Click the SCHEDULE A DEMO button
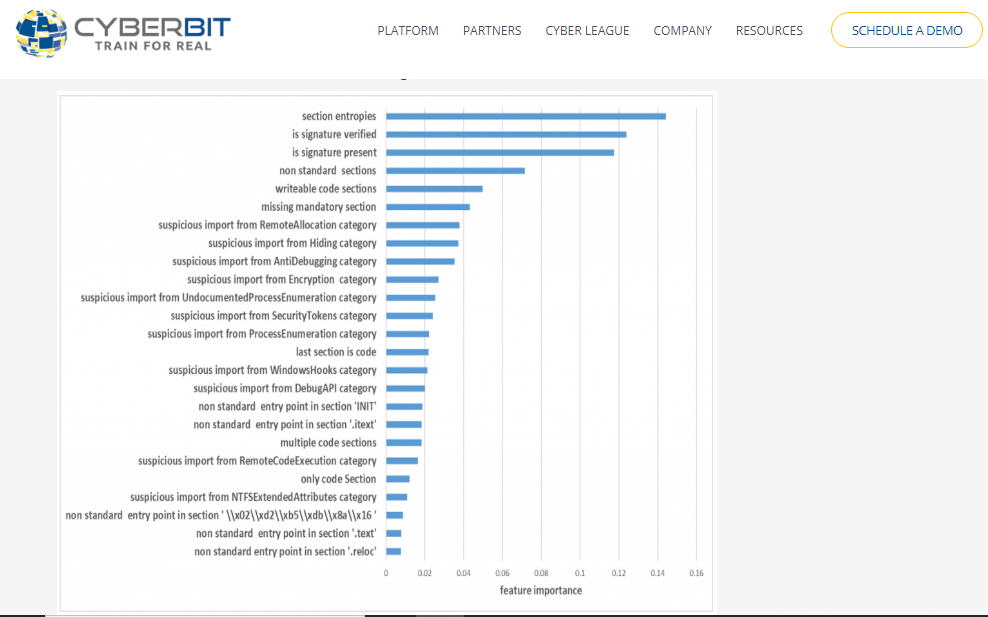This screenshot has width=988, height=617. [x=907, y=30]
